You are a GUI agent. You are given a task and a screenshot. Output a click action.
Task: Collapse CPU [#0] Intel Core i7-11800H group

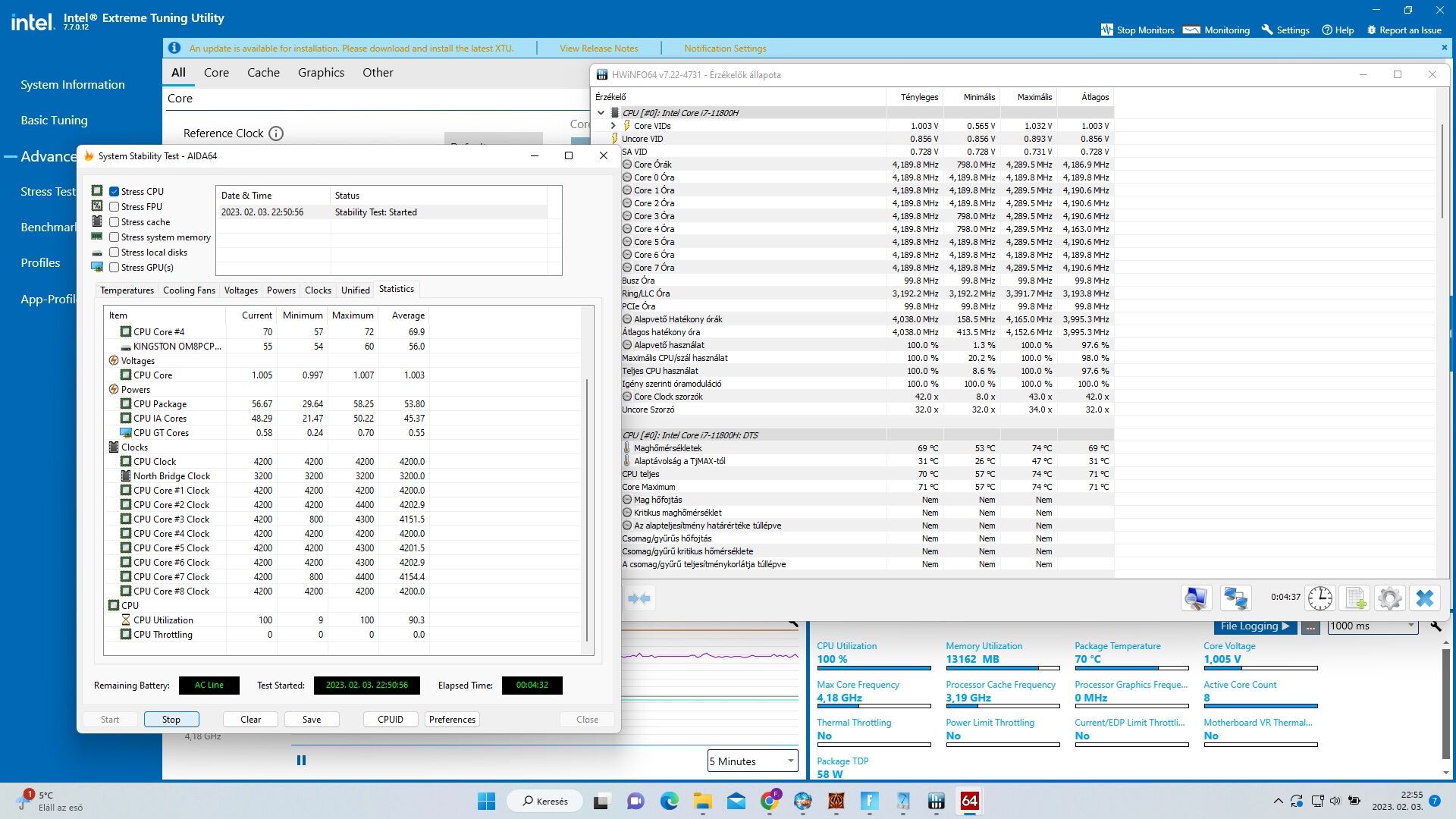pos(601,113)
